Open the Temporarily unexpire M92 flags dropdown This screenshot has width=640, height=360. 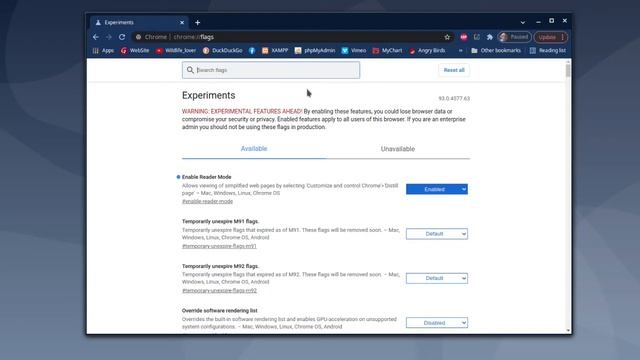click(437, 278)
